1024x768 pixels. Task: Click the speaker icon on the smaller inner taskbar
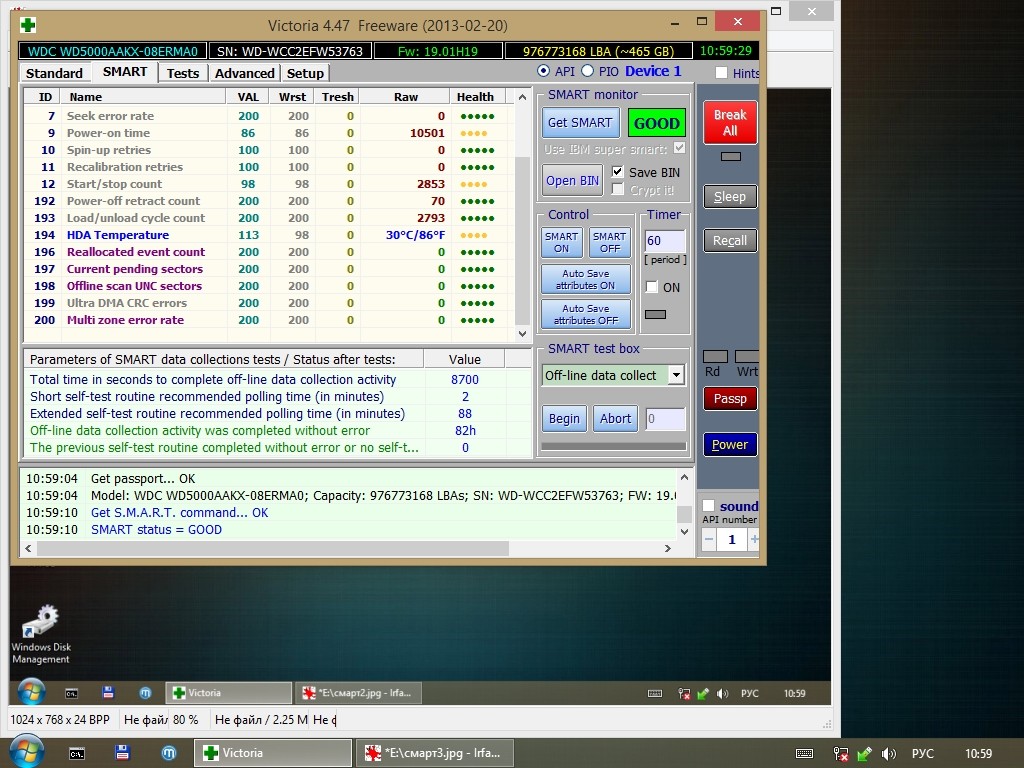click(722, 694)
